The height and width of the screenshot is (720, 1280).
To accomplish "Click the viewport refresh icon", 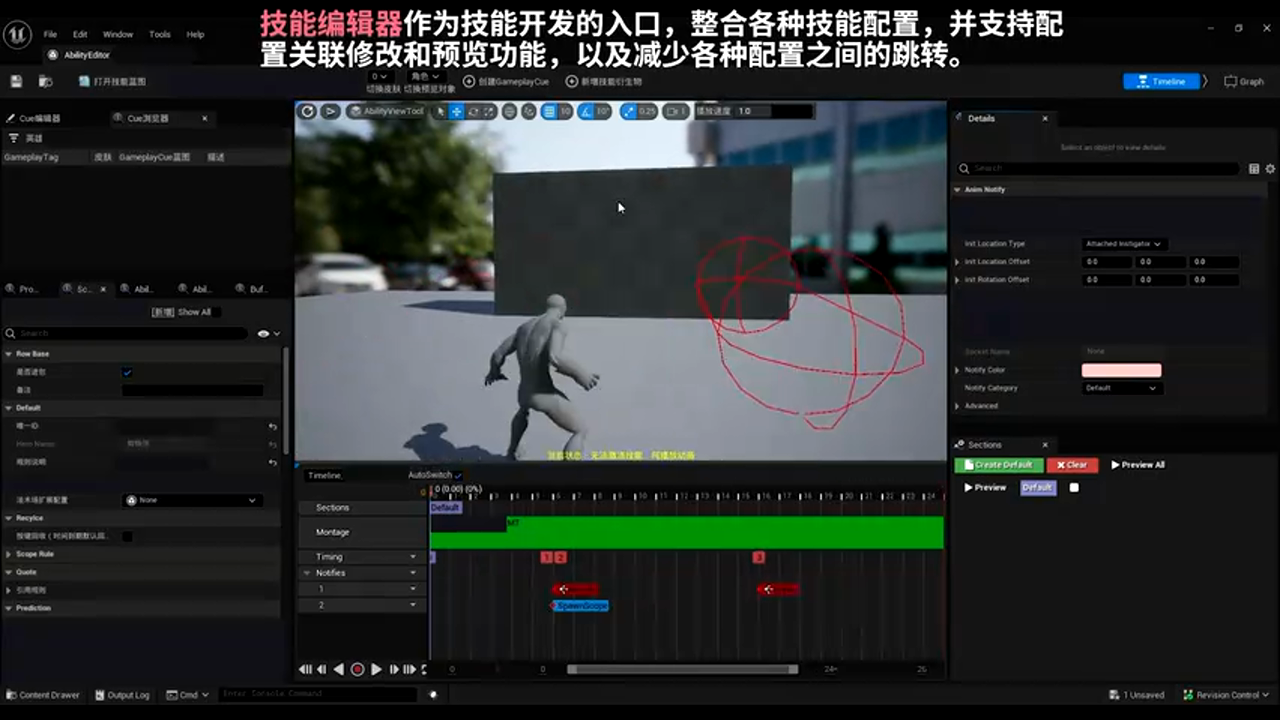I will pyautogui.click(x=308, y=111).
